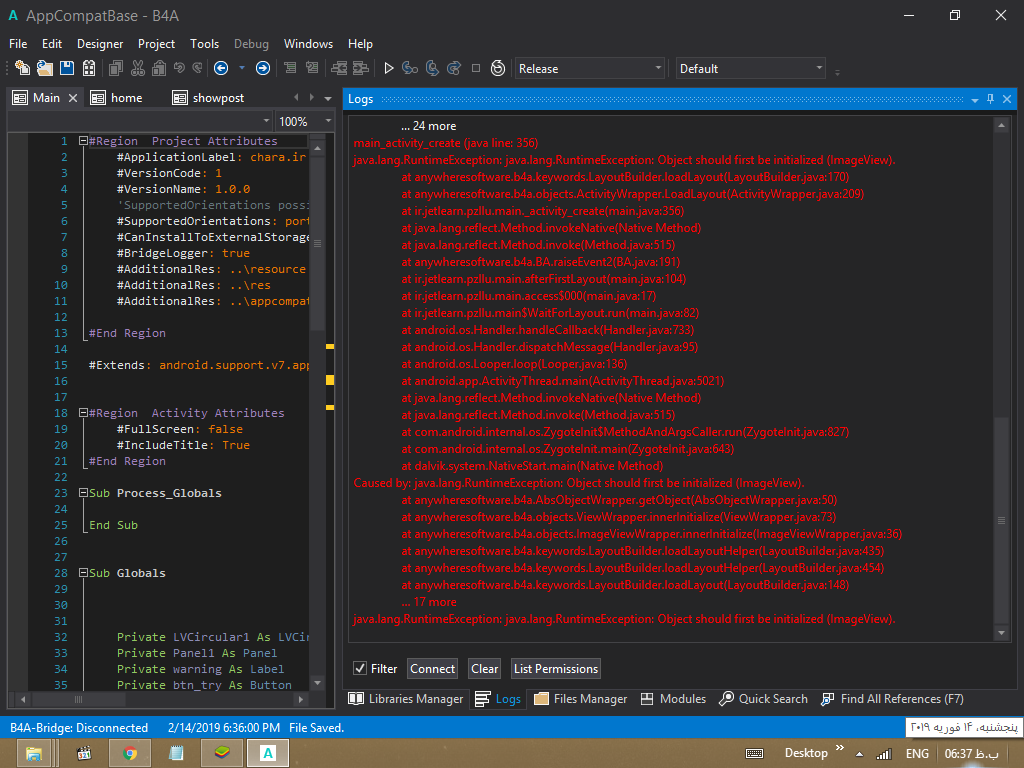Viewport: 1024px width, 768px height.
Task: Toggle the Logs panel auto-hide pin
Action: (990, 99)
